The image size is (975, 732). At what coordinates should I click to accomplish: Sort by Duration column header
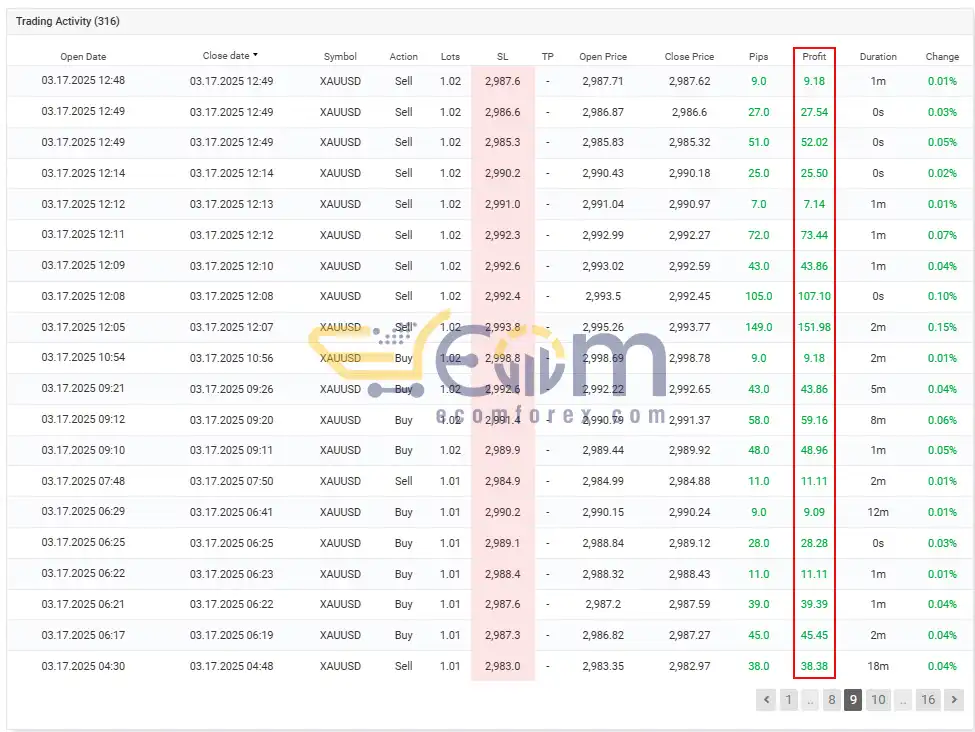878,57
